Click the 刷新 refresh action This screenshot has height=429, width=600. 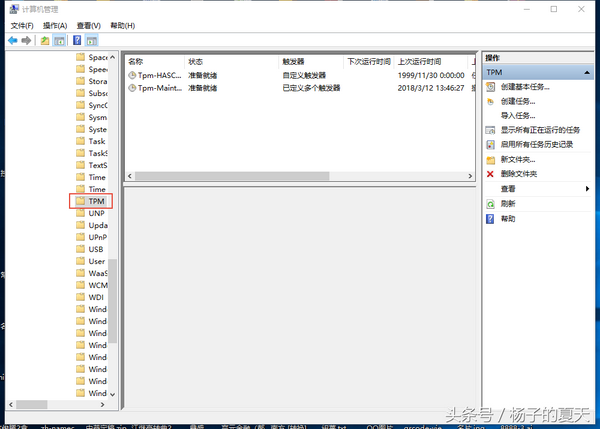point(508,203)
